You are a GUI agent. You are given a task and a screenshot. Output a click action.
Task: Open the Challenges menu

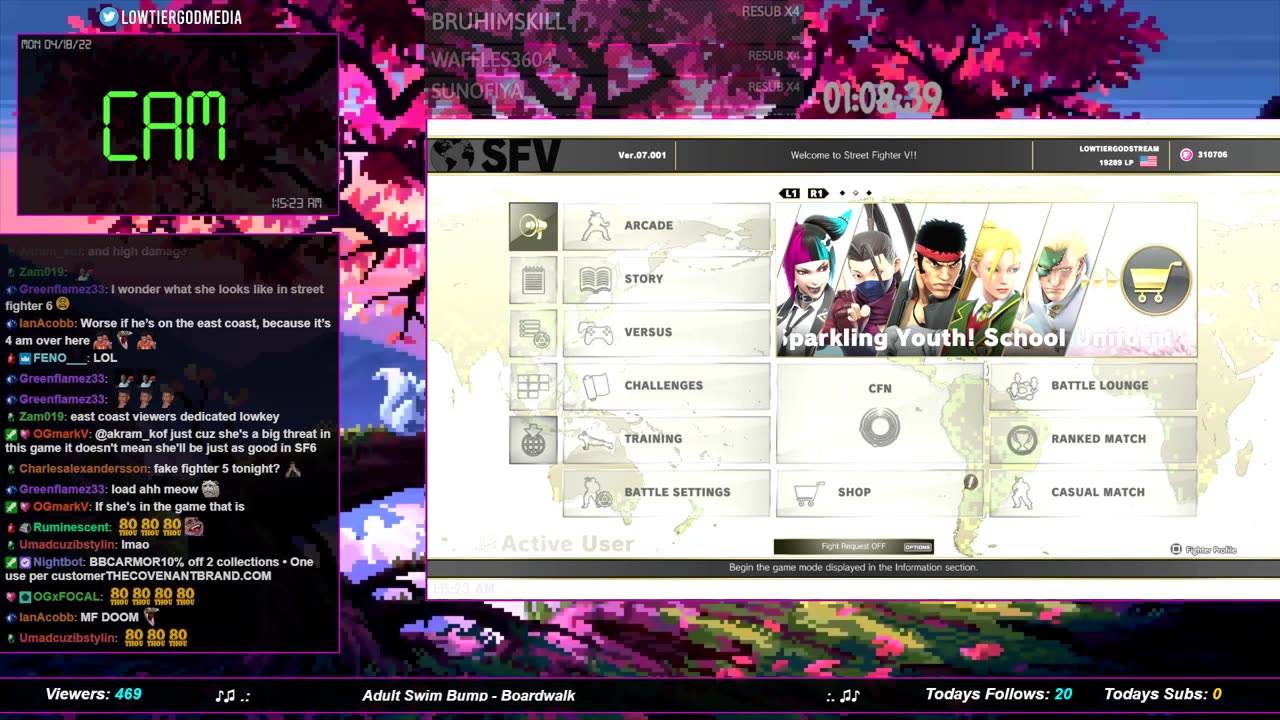pos(667,385)
